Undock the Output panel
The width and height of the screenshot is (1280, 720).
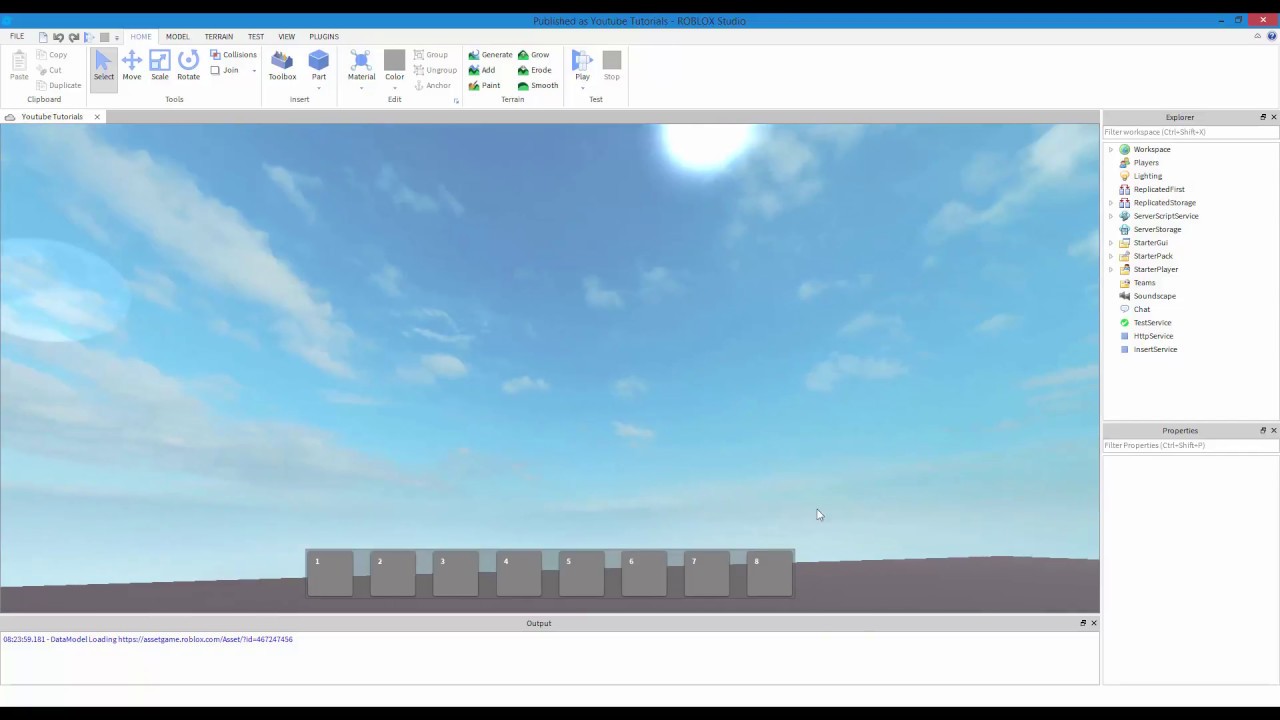1082,623
